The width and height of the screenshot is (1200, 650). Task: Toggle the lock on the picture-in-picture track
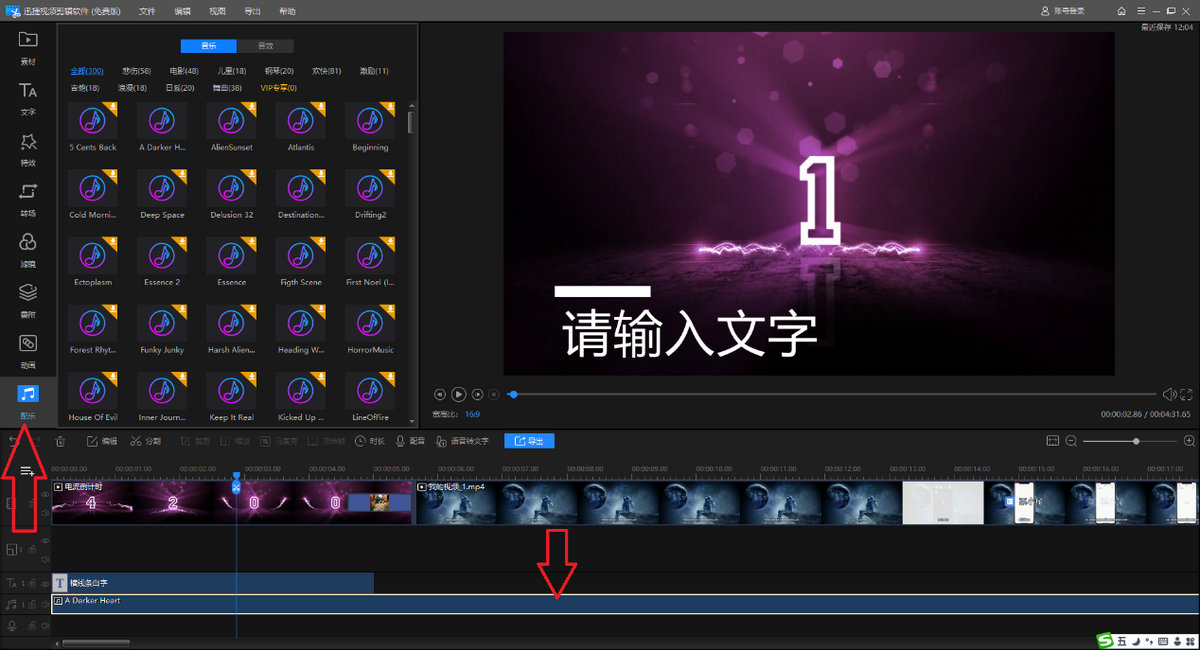click(31, 550)
